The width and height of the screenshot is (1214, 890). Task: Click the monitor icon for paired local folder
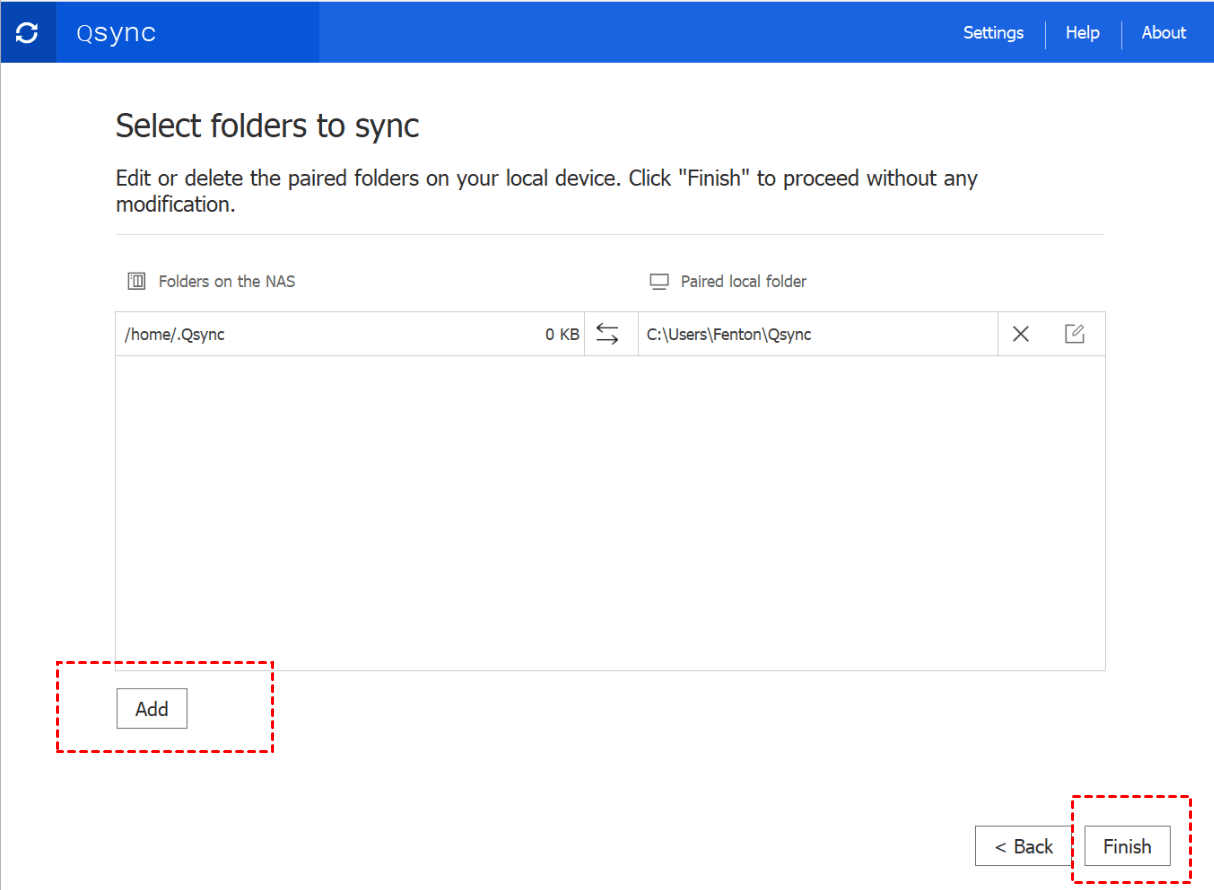click(658, 282)
